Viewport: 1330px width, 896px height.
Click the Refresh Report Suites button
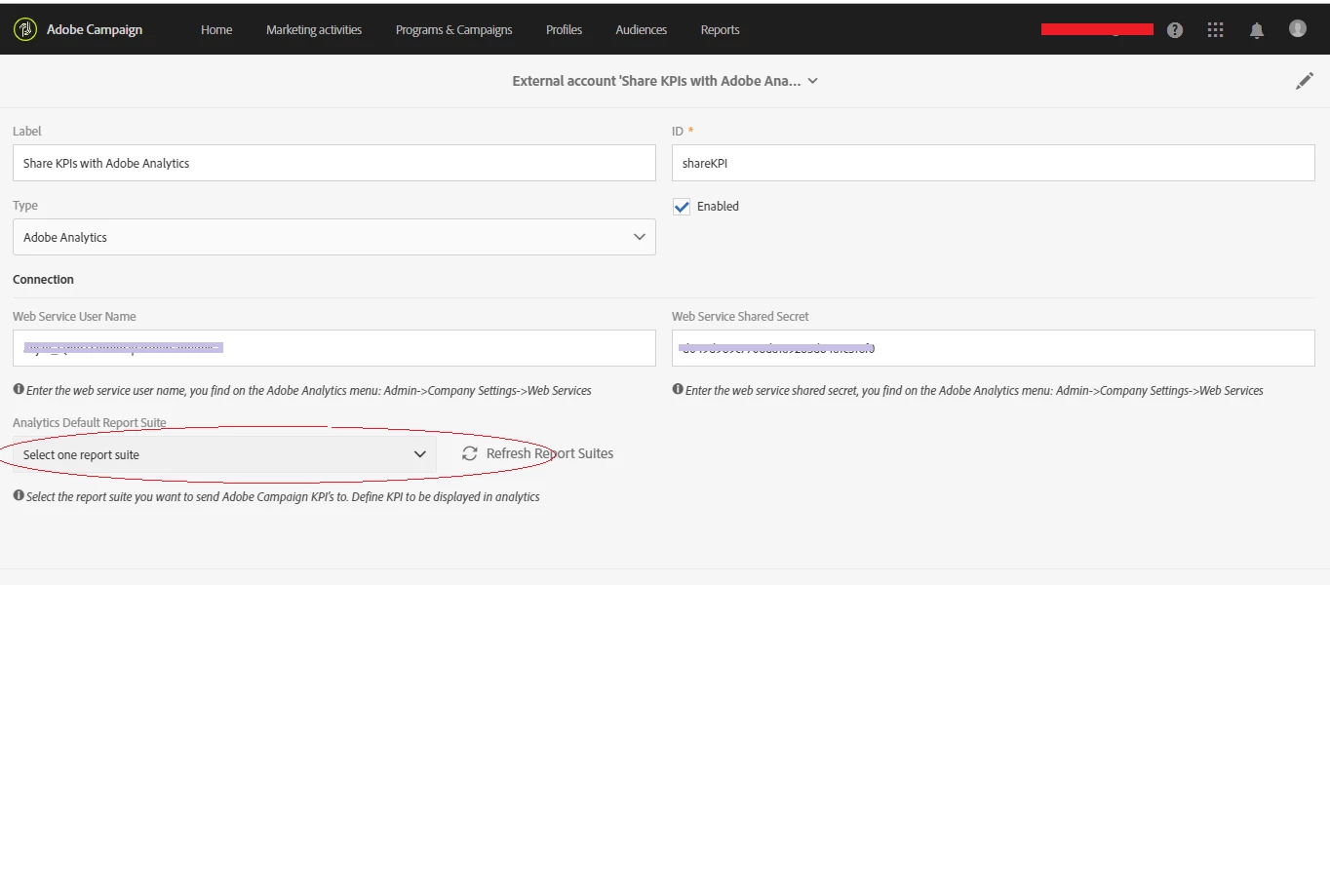coord(537,453)
